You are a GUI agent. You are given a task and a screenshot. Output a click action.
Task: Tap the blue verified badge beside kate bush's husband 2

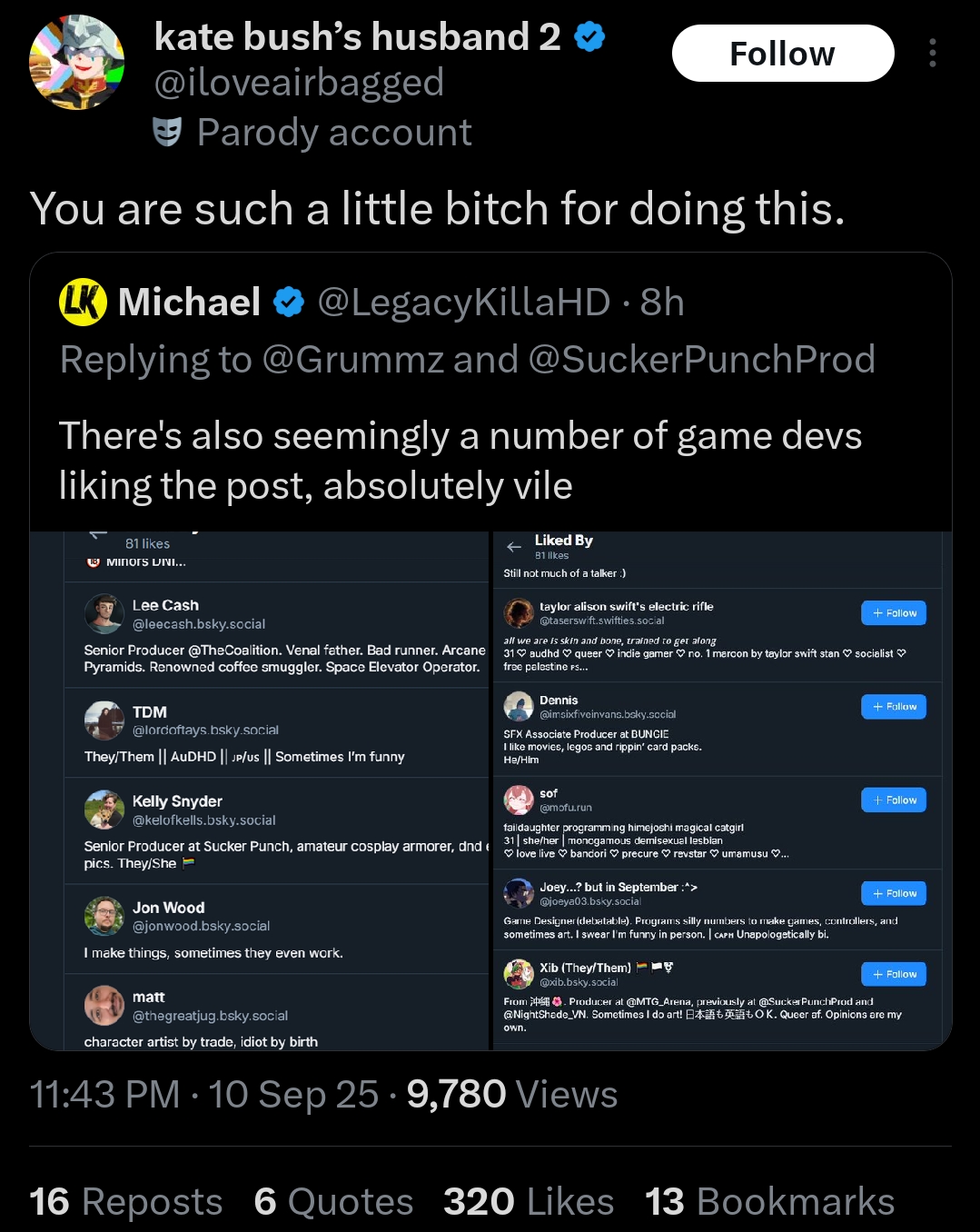(x=590, y=37)
